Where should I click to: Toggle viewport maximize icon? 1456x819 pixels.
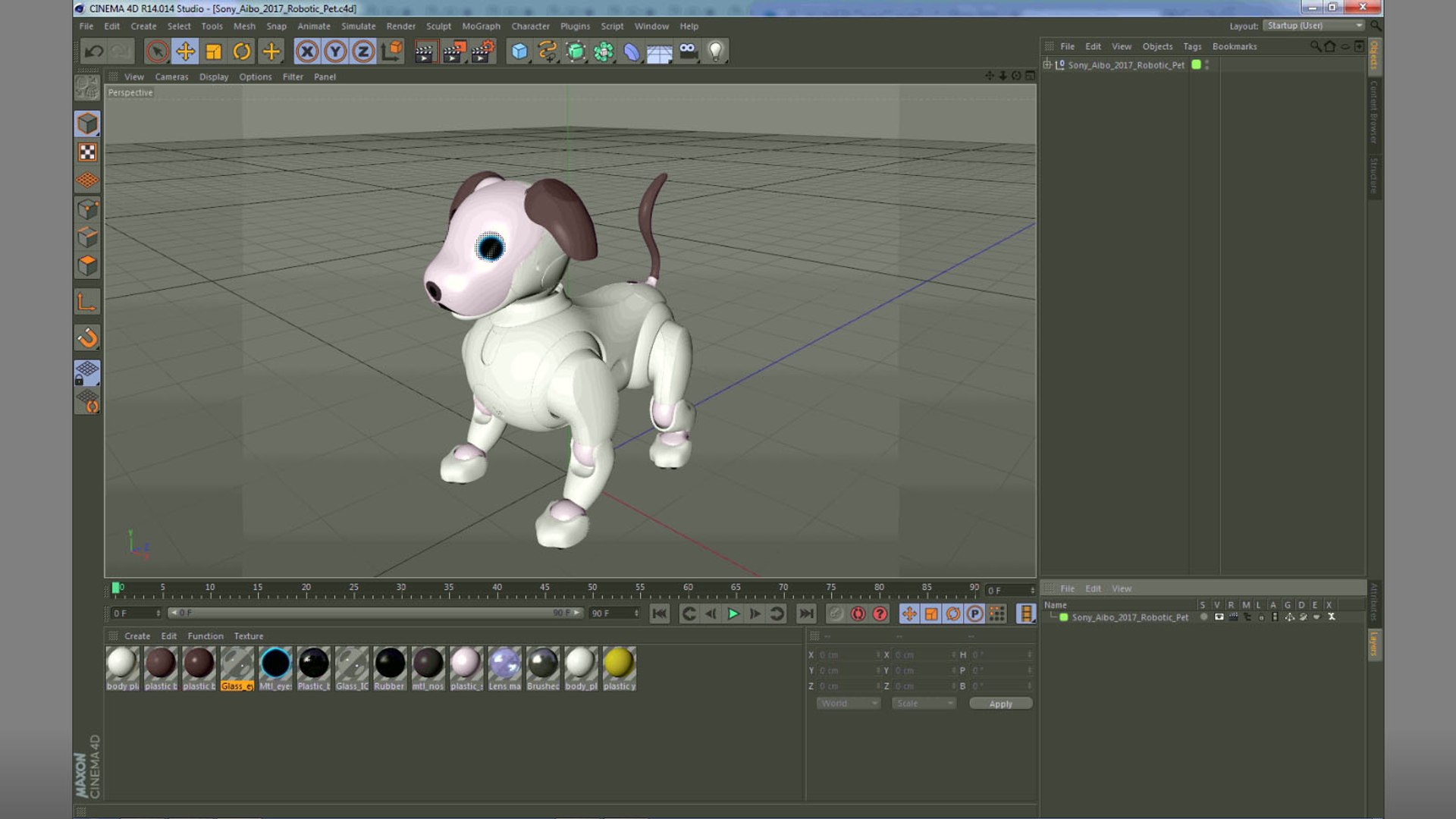[1030, 76]
